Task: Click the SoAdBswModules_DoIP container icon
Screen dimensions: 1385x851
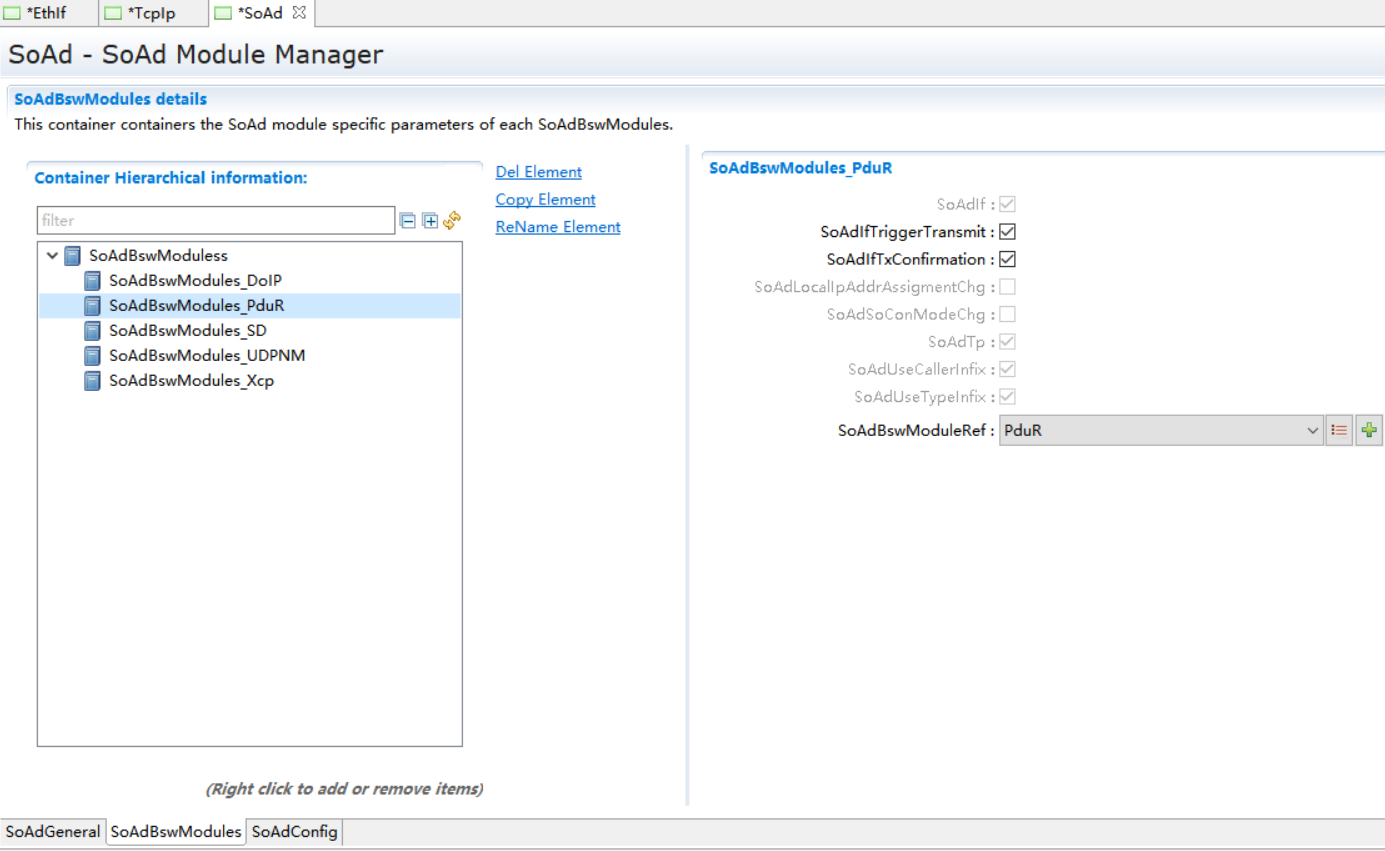Action: click(92, 281)
